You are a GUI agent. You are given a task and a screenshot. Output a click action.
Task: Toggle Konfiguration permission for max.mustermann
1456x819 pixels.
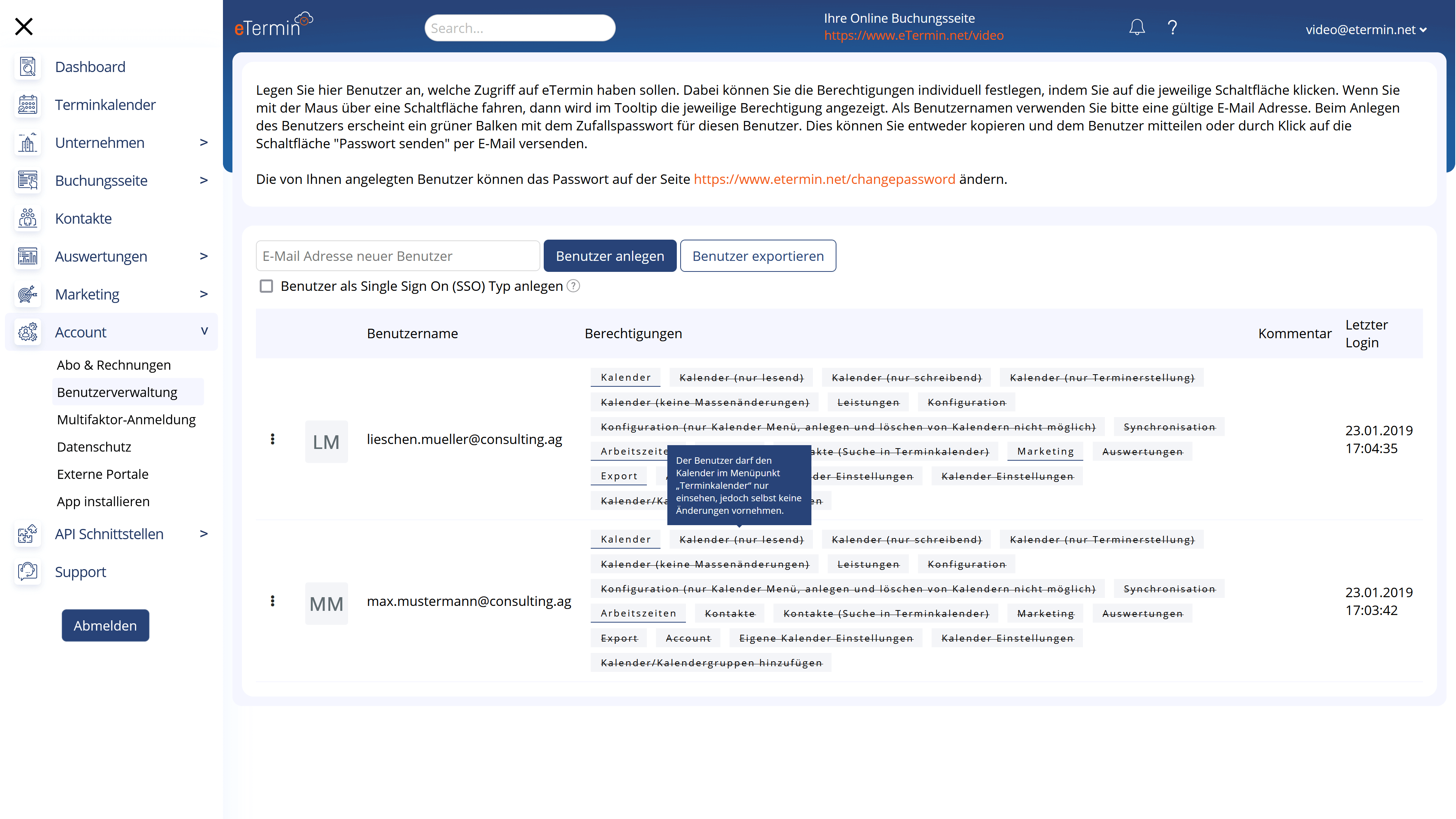(966, 564)
